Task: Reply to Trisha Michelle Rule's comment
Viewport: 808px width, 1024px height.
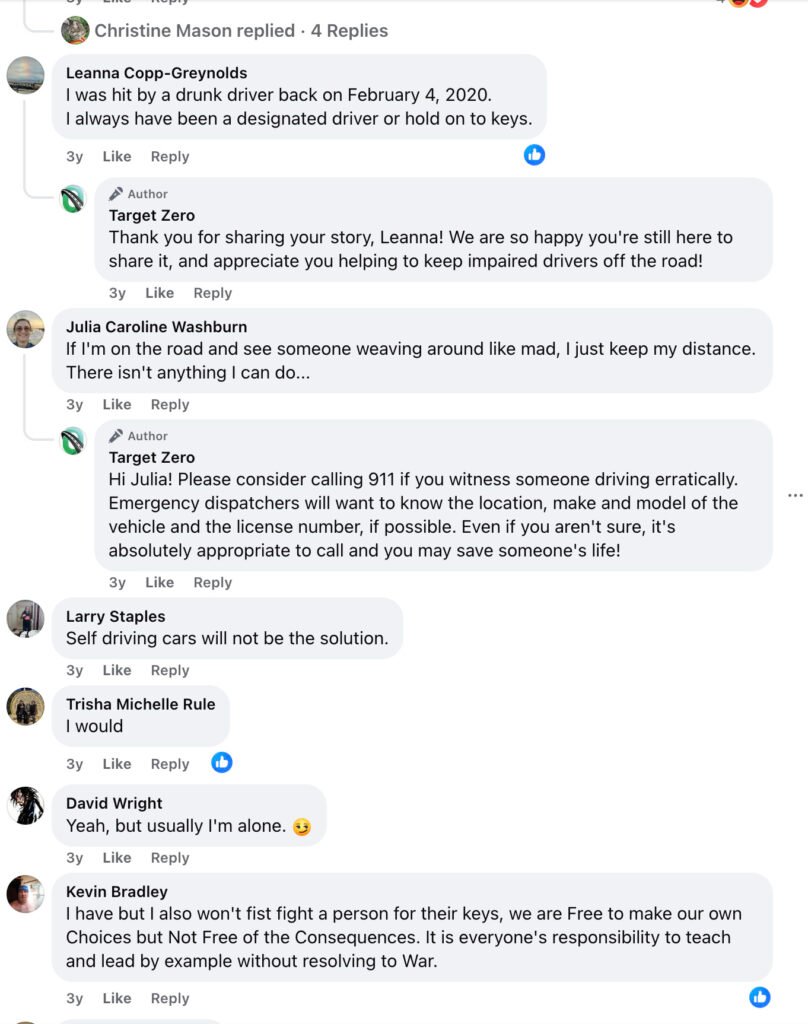Action: click(170, 764)
